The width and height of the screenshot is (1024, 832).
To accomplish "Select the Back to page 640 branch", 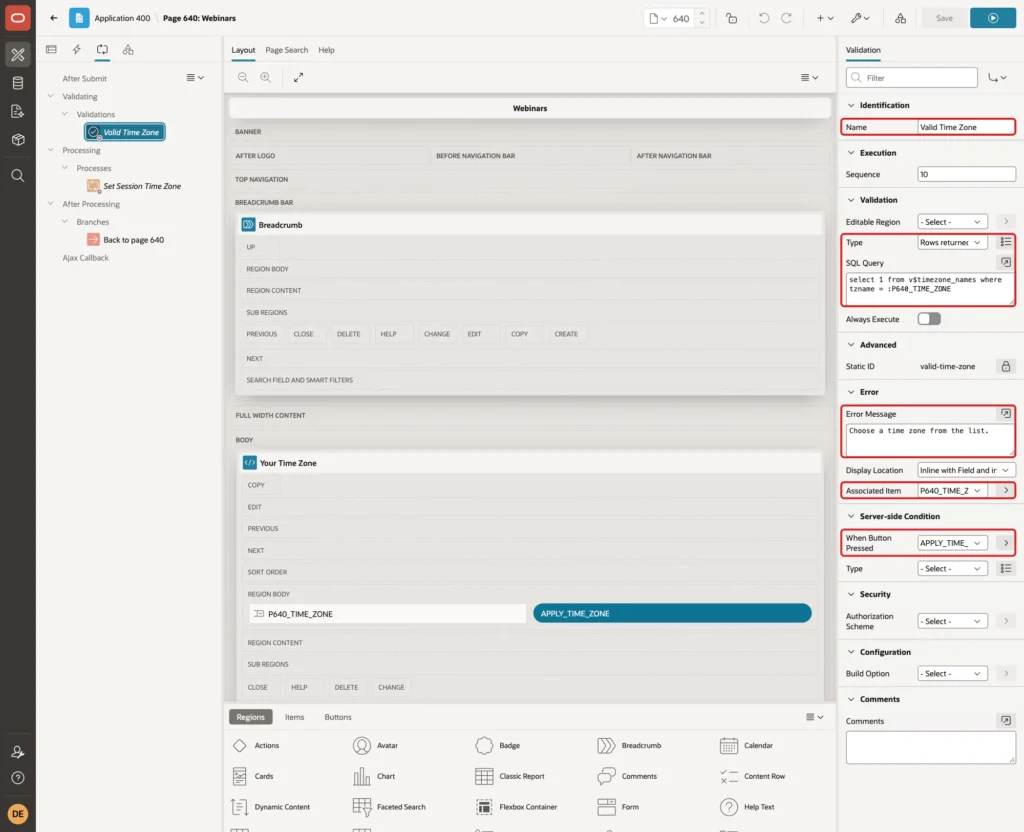I will click(126, 240).
